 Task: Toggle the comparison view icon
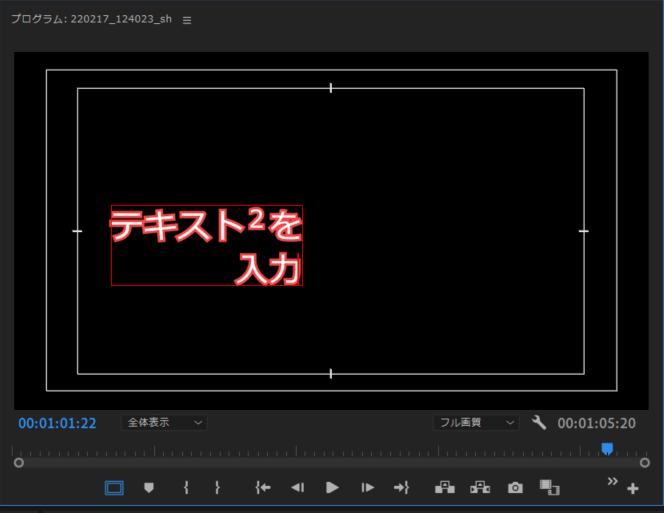coord(549,487)
